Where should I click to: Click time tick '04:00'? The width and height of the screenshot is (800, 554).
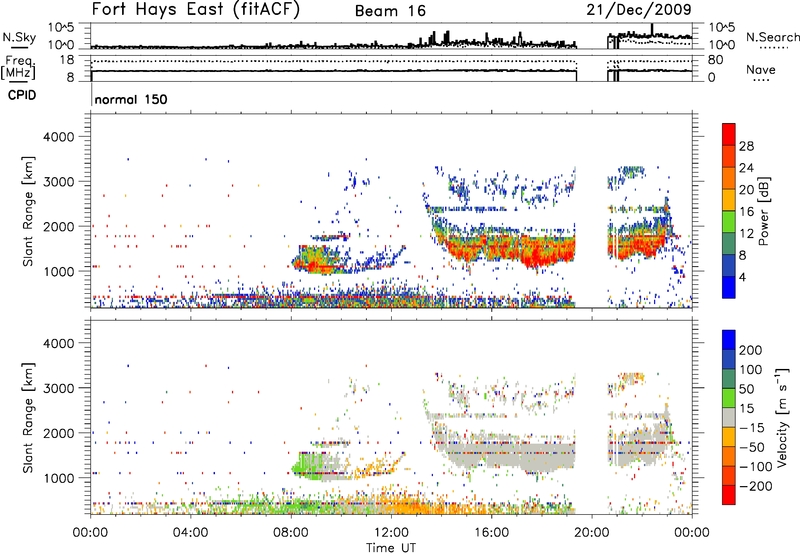pyautogui.click(x=191, y=532)
